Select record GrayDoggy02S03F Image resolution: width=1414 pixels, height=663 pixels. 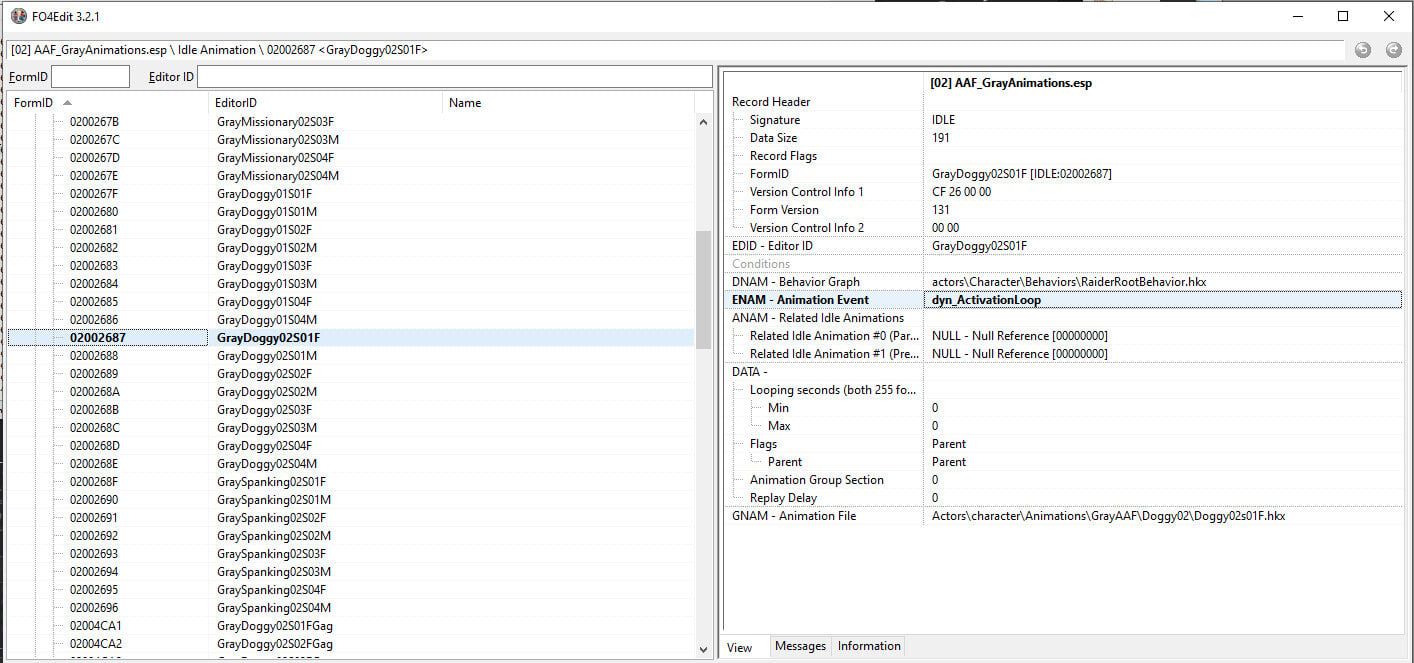(x=351, y=410)
